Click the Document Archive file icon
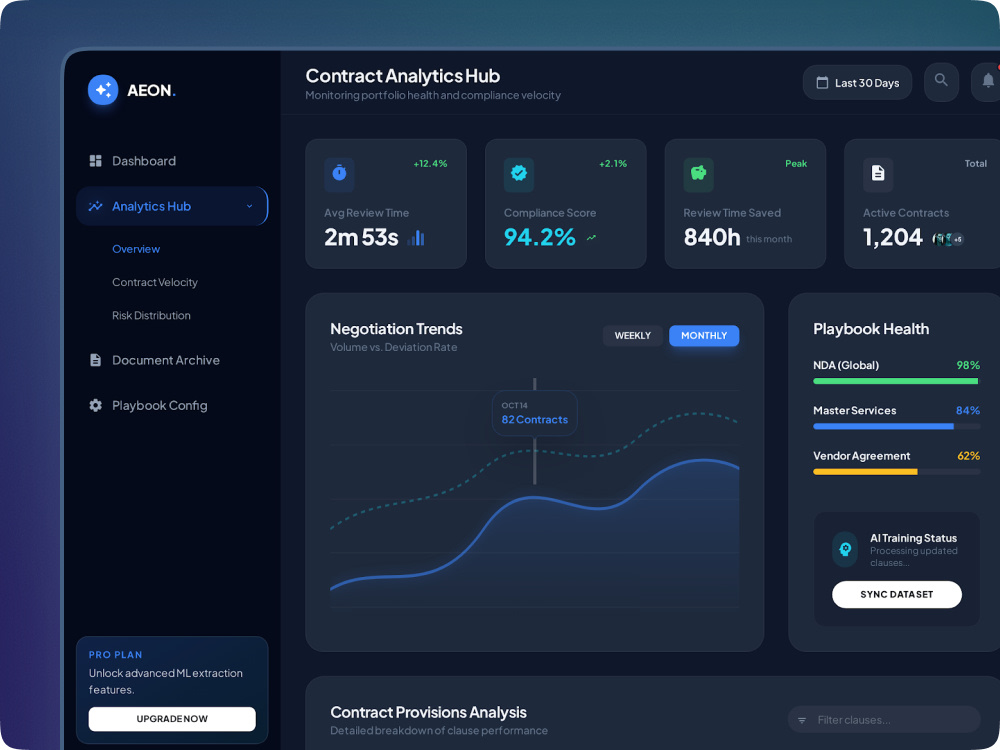This screenshot has height=750, width=1000. [96, 360]
